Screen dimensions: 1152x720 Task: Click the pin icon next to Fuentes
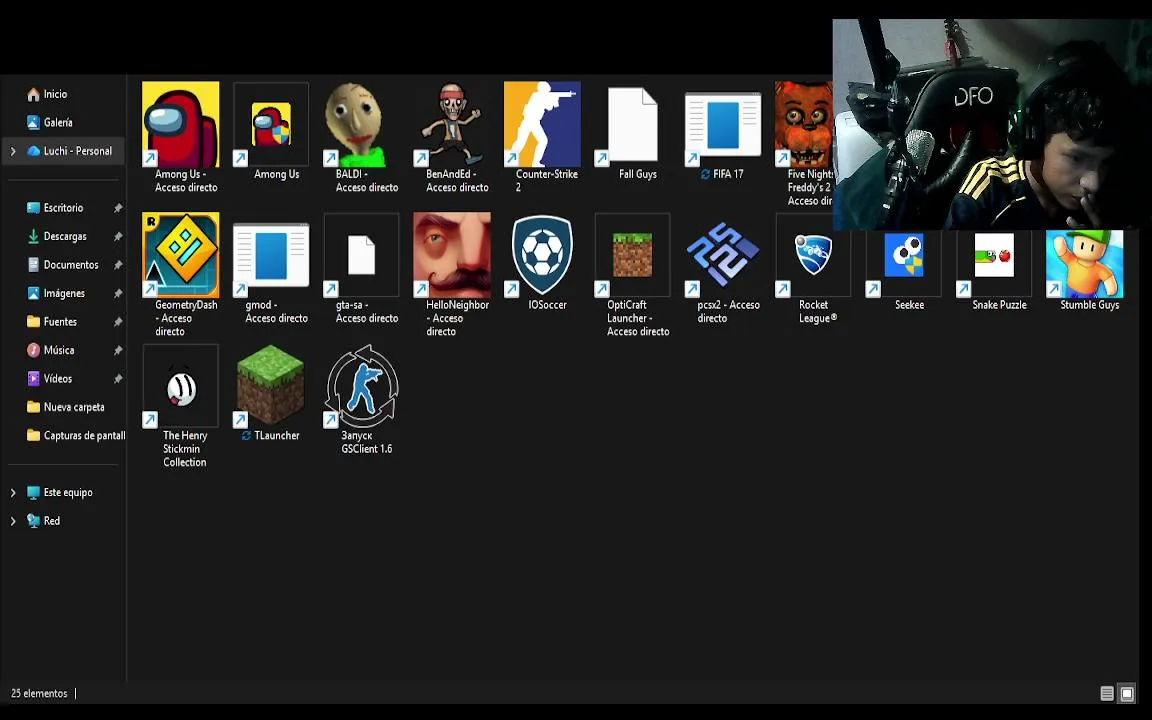tap(118, 322)
